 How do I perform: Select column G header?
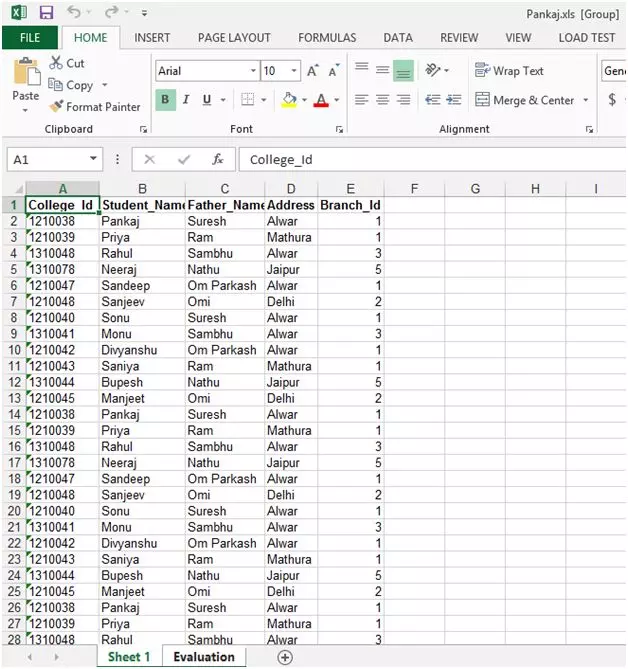[x=475, y=188]
